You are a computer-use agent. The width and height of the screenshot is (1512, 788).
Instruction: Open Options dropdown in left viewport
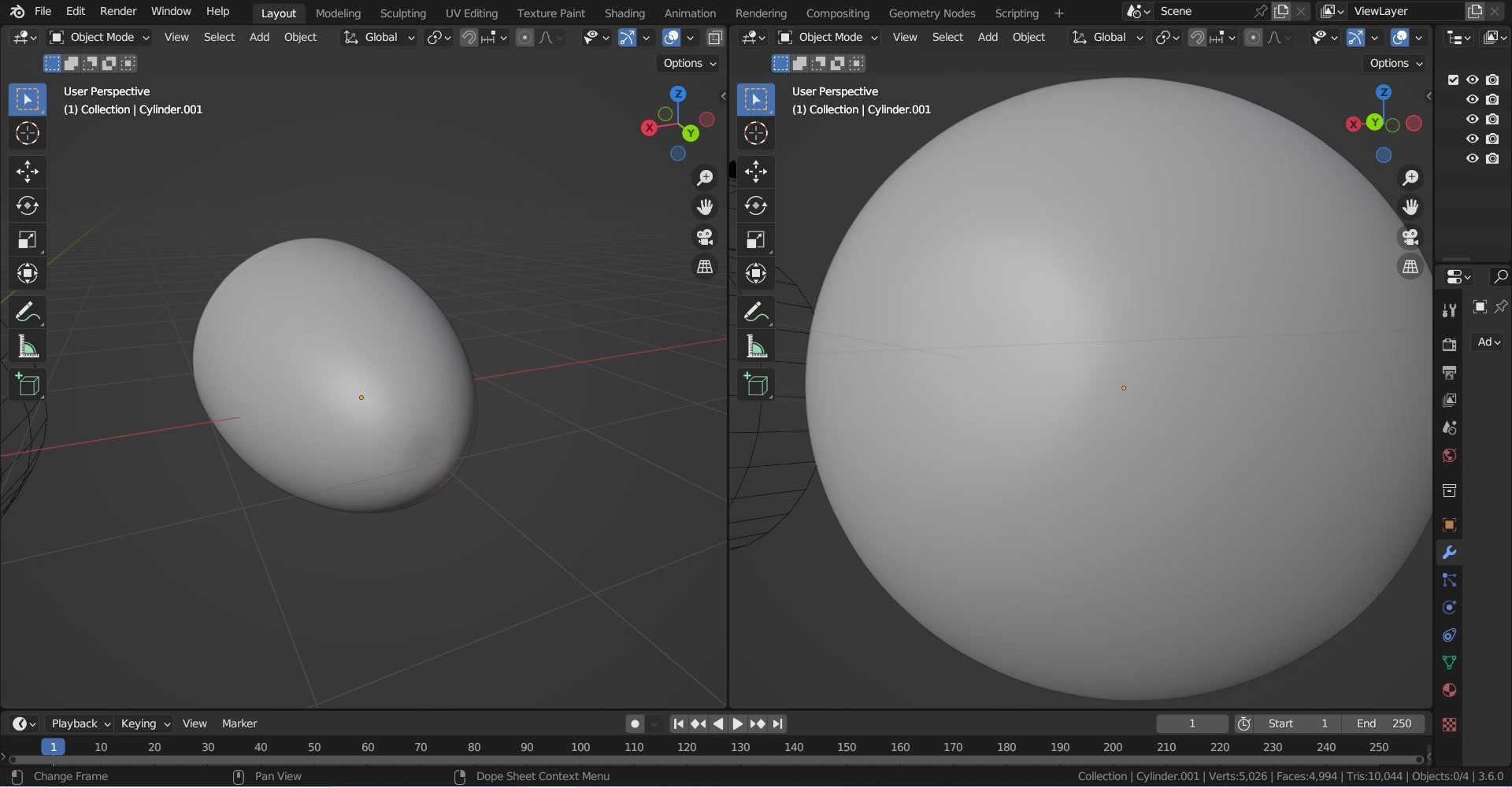689,63
